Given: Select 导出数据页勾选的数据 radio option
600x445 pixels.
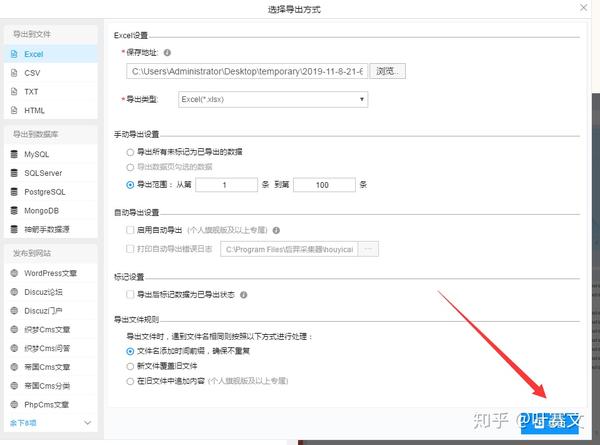Looking at the screenshot, I should 130,167.
